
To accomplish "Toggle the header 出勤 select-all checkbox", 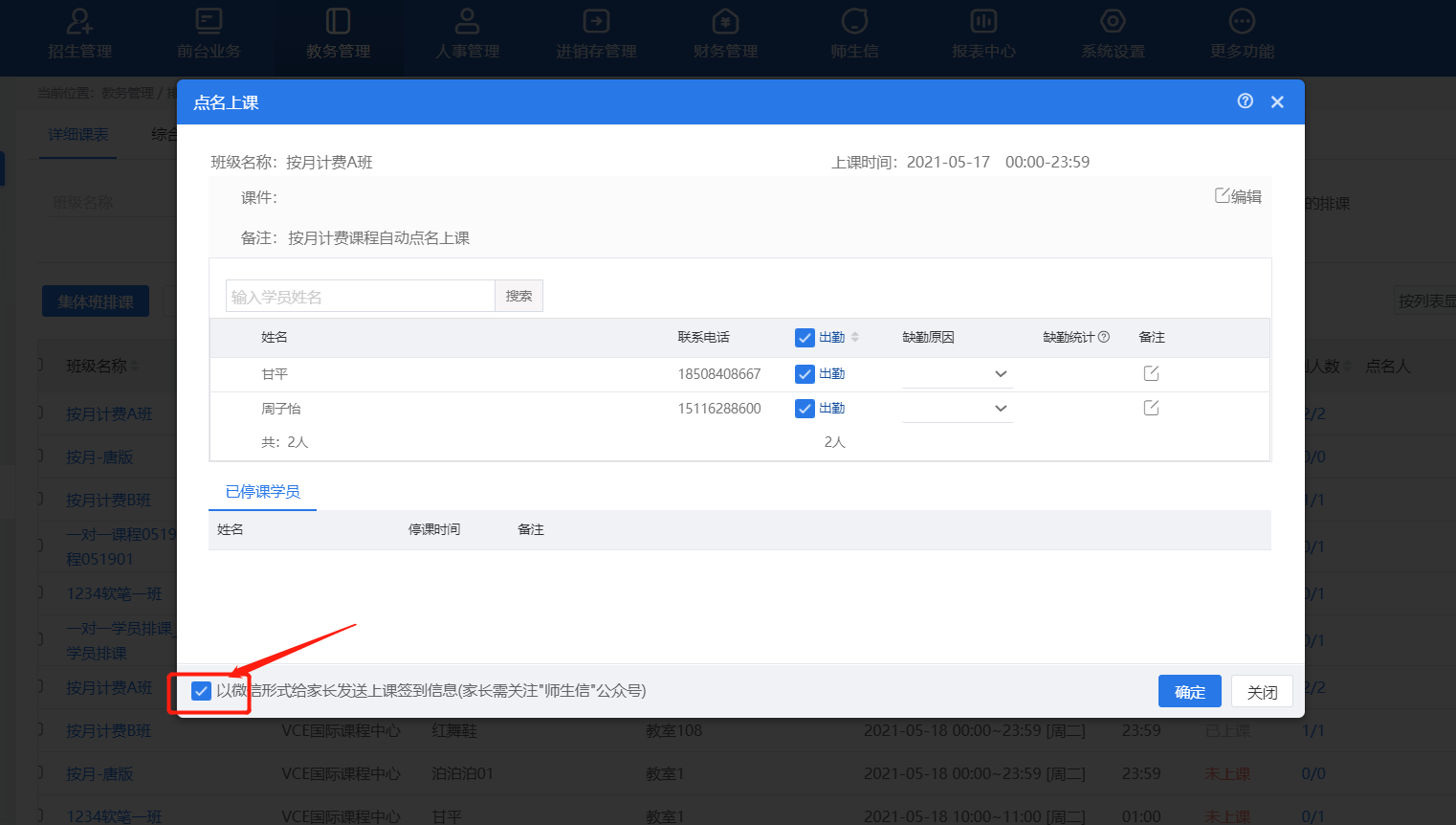I will (x=805, y=338).
